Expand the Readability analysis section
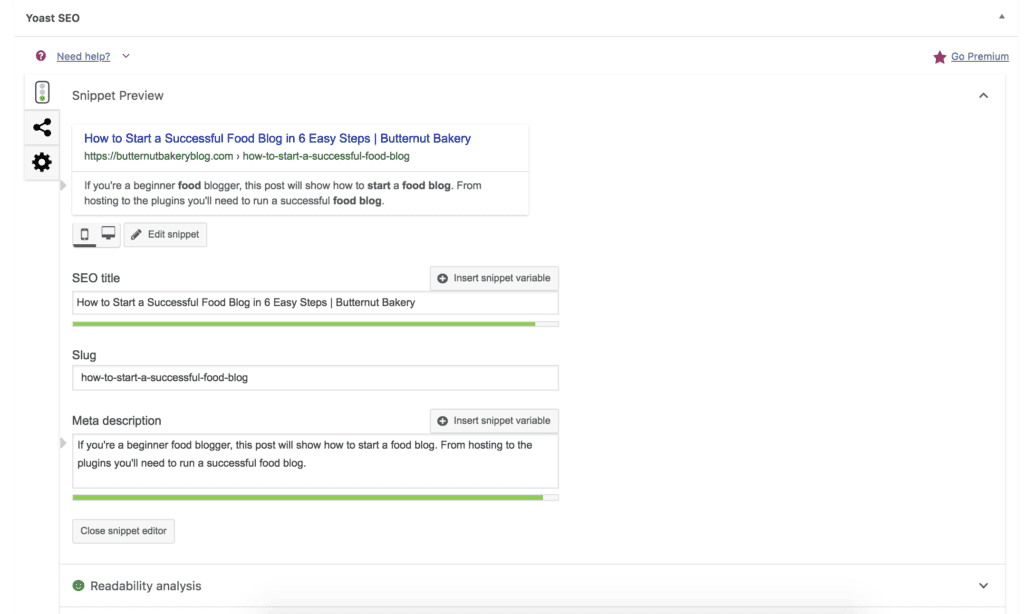The image size is (1024, 614). tap(984, 586)
